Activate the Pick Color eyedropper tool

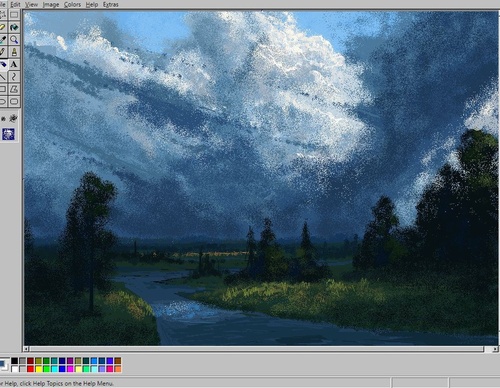tap(2, 39)
